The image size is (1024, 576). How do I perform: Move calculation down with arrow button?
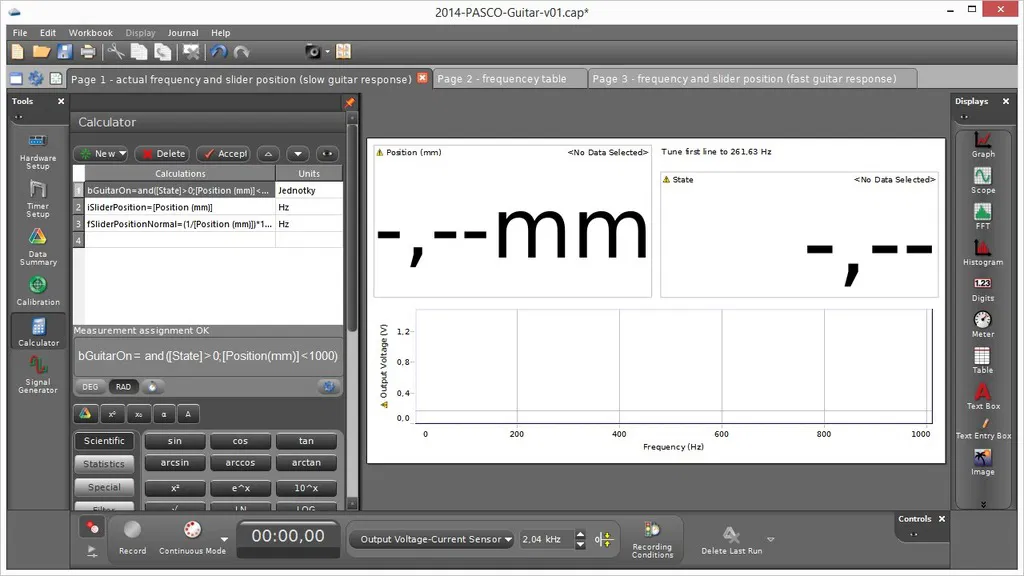(x=298, y=153)
